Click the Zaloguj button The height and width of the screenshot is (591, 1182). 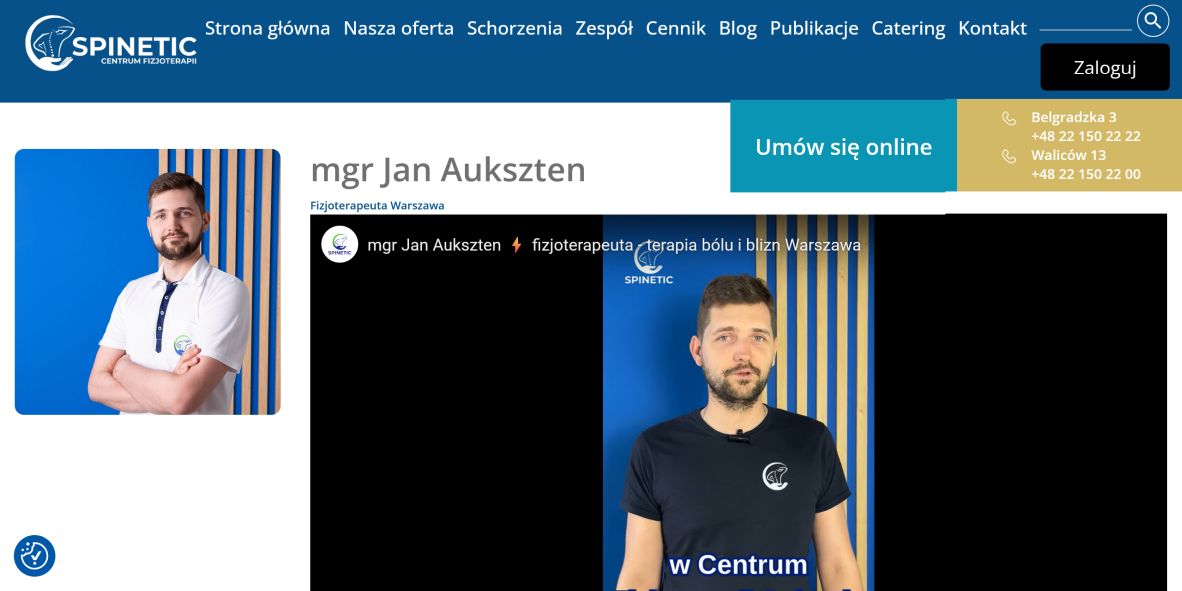pyautogui.click(x=1105, y=67)
